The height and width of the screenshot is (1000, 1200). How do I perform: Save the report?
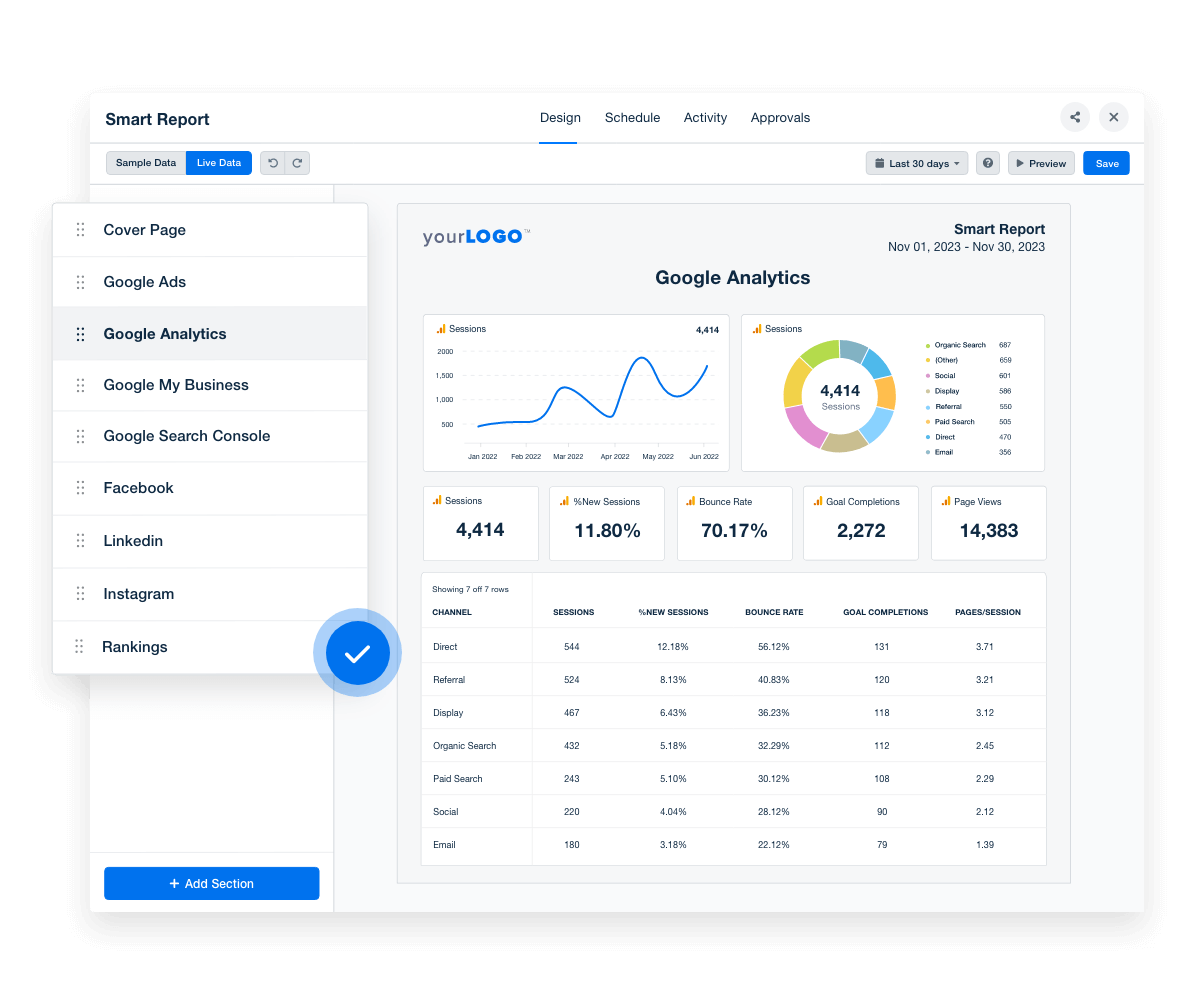pyautogui.click(x=1106, y=163)
